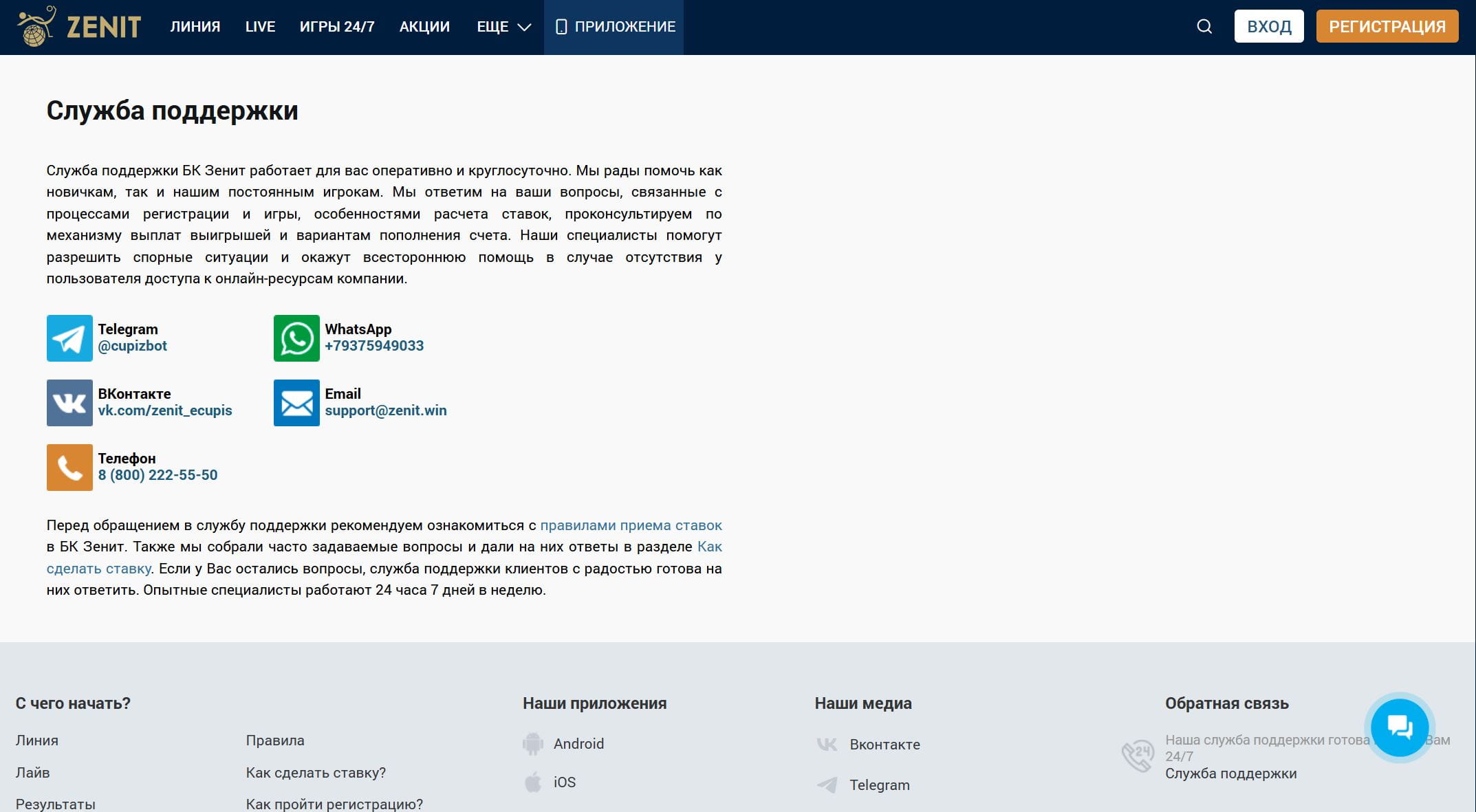Open the ПРИЛОЖЕНИЕ tab

click(x=614, y=27)
